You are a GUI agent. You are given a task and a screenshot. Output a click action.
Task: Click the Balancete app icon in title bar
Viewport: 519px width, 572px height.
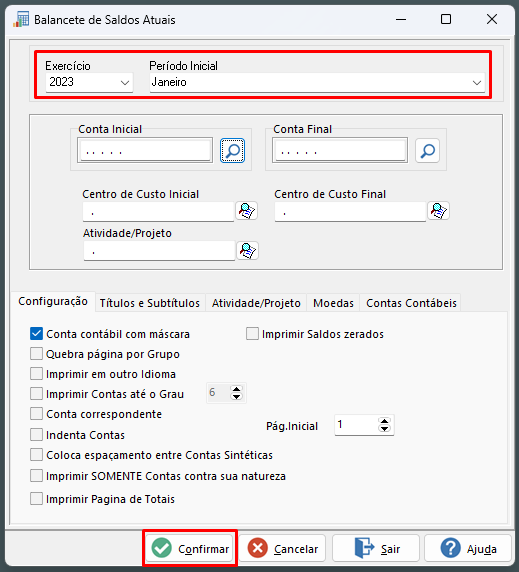pos(21,19)
